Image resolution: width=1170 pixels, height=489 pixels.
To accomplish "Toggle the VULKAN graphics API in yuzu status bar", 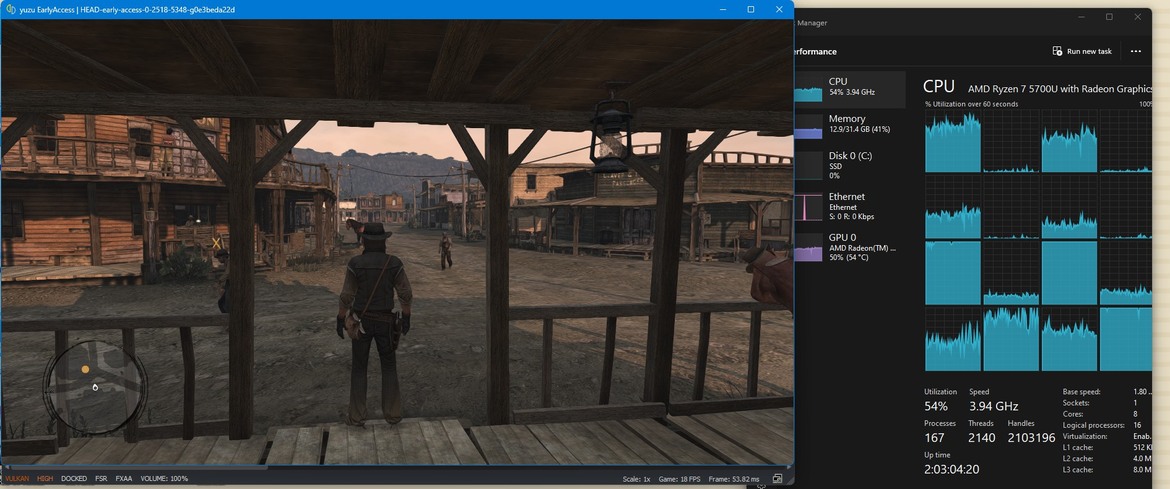I will (x=17, y=479).
